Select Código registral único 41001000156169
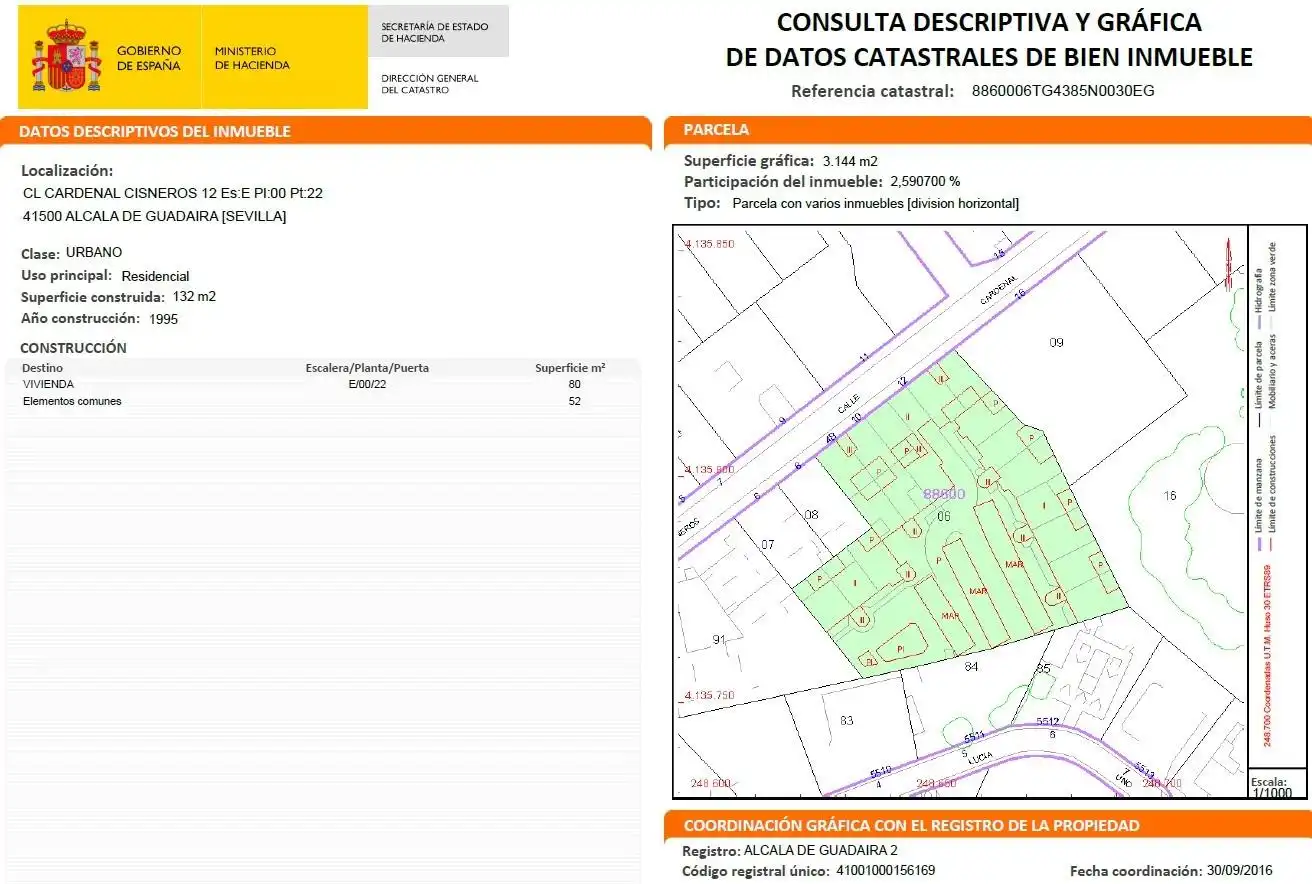The width and height of the screenshot is (1312, 884). tap(885, 871)
